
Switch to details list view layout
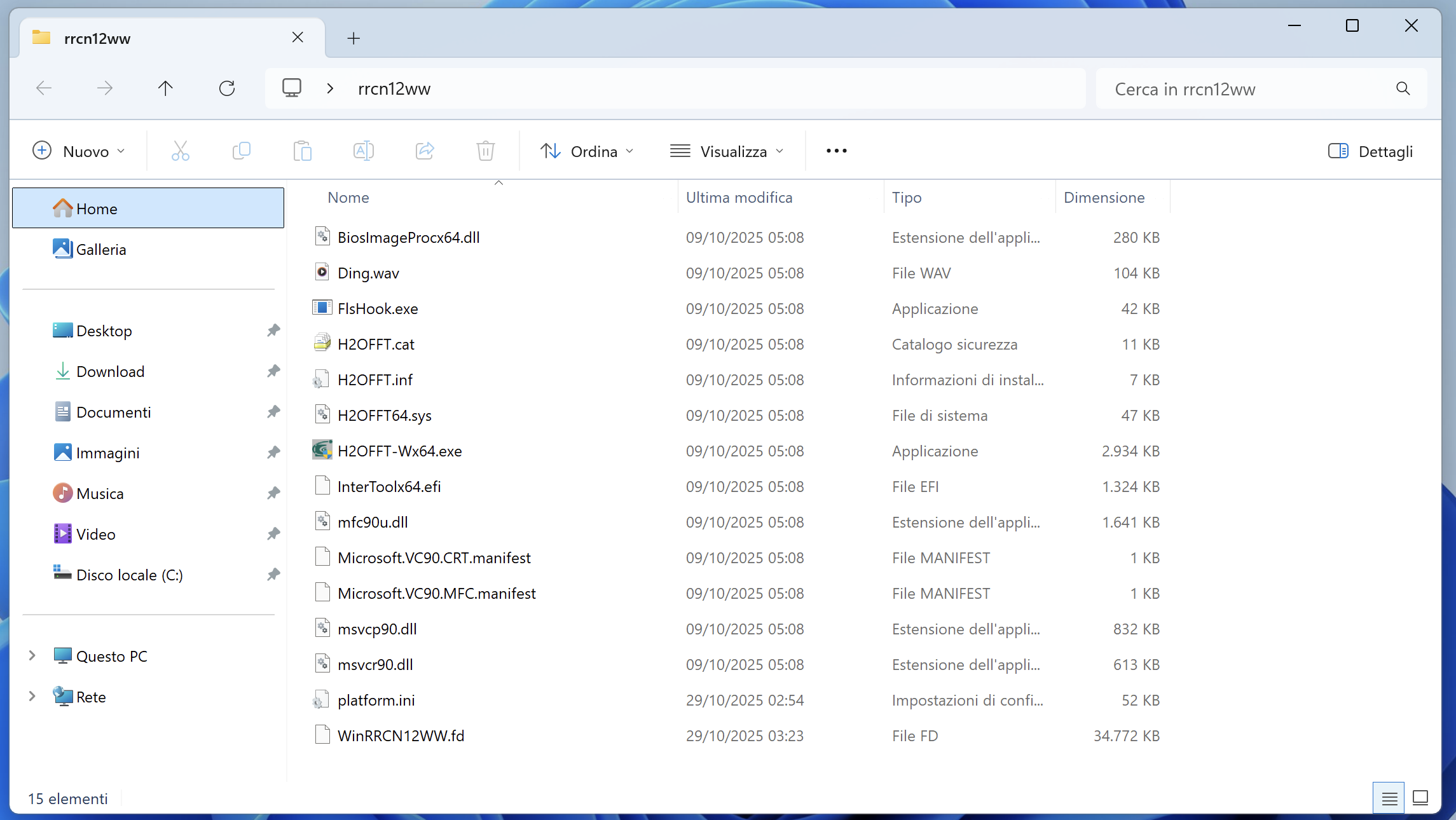tap(1389, 798)
